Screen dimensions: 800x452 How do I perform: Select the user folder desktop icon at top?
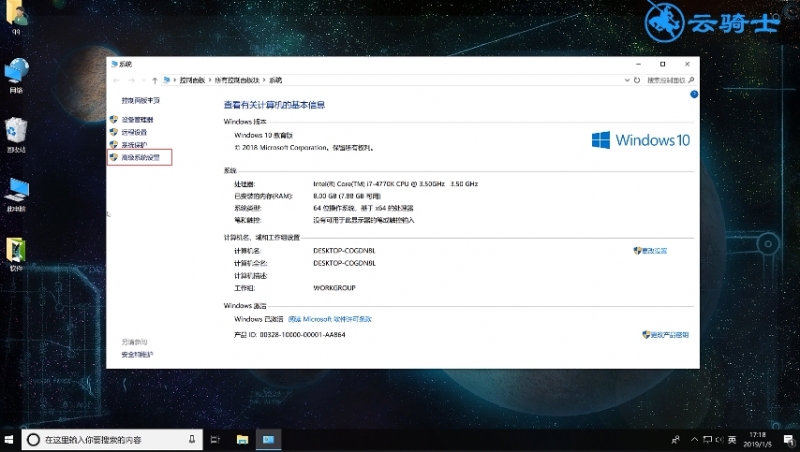16,18
